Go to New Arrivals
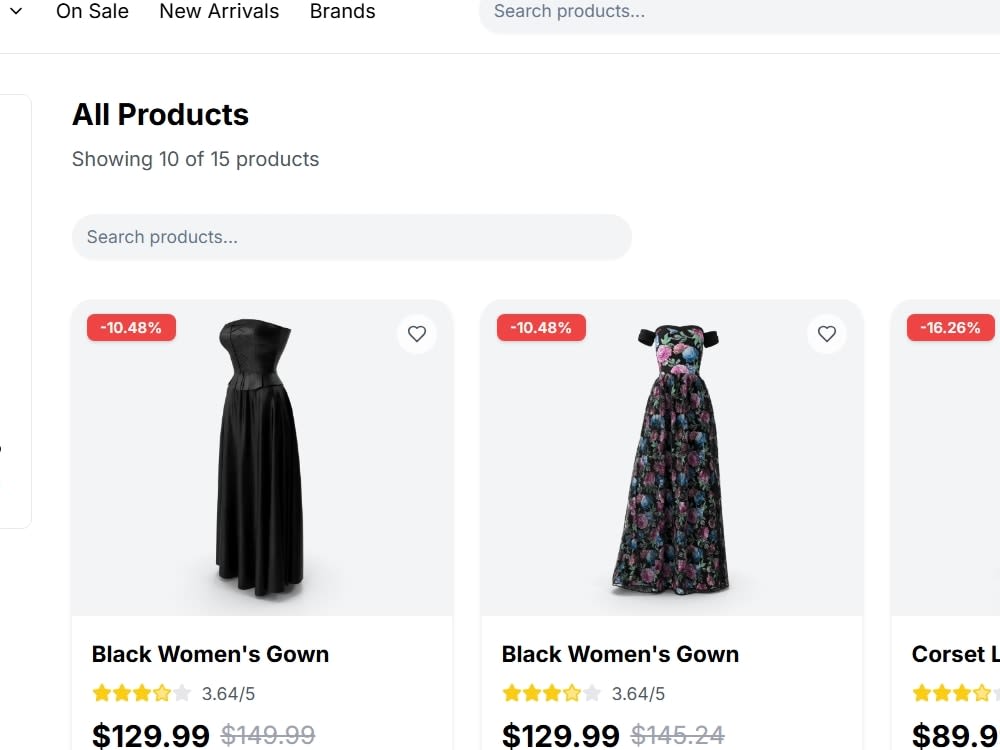This screenshot has width=1000, height=750. click(x=219, y=11)
